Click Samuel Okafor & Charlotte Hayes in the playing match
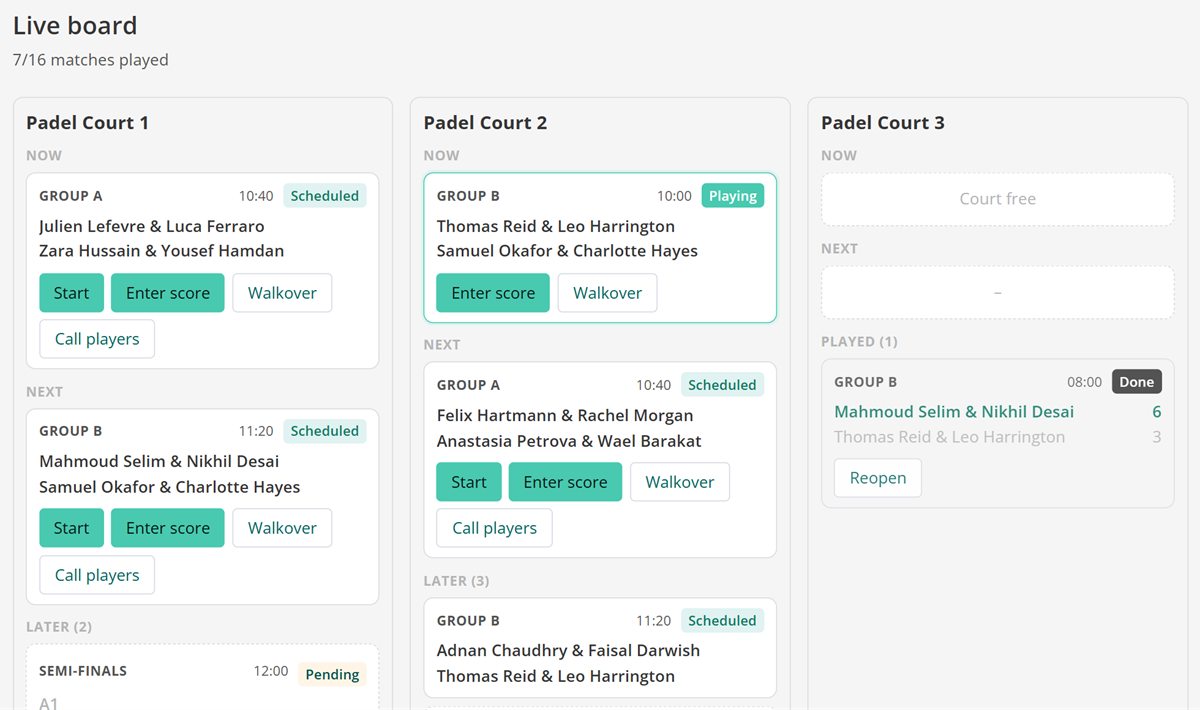Image resolution: width=1200 pixels, height=710 pixels. click(x=567, y=251)
